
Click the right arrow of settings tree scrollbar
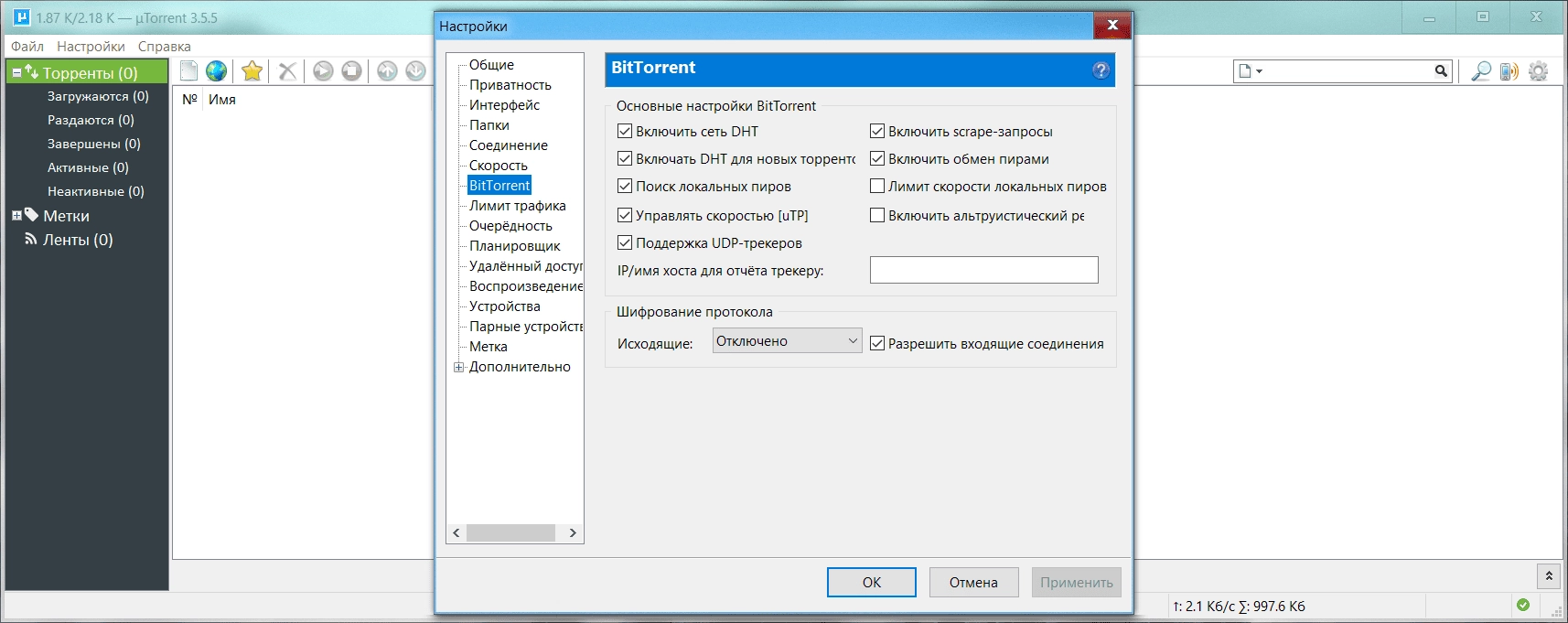(x=573, y=532)
